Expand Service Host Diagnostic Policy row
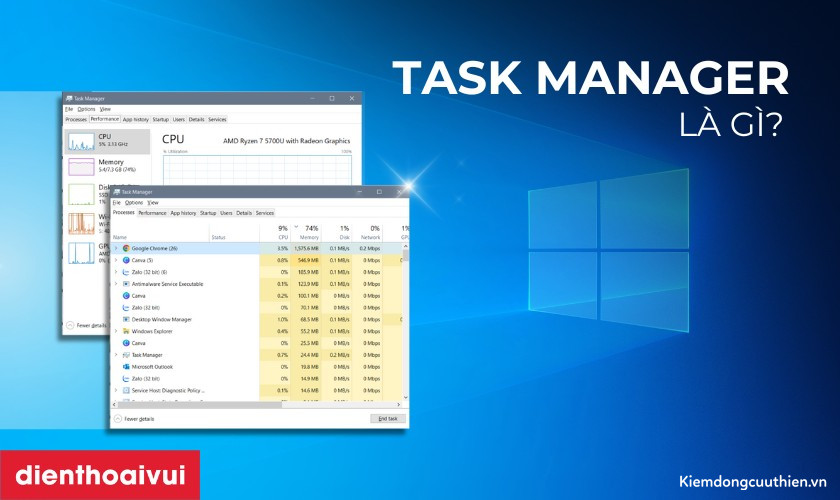This screenshot has width=840, height=500. (x=116, y=390)
